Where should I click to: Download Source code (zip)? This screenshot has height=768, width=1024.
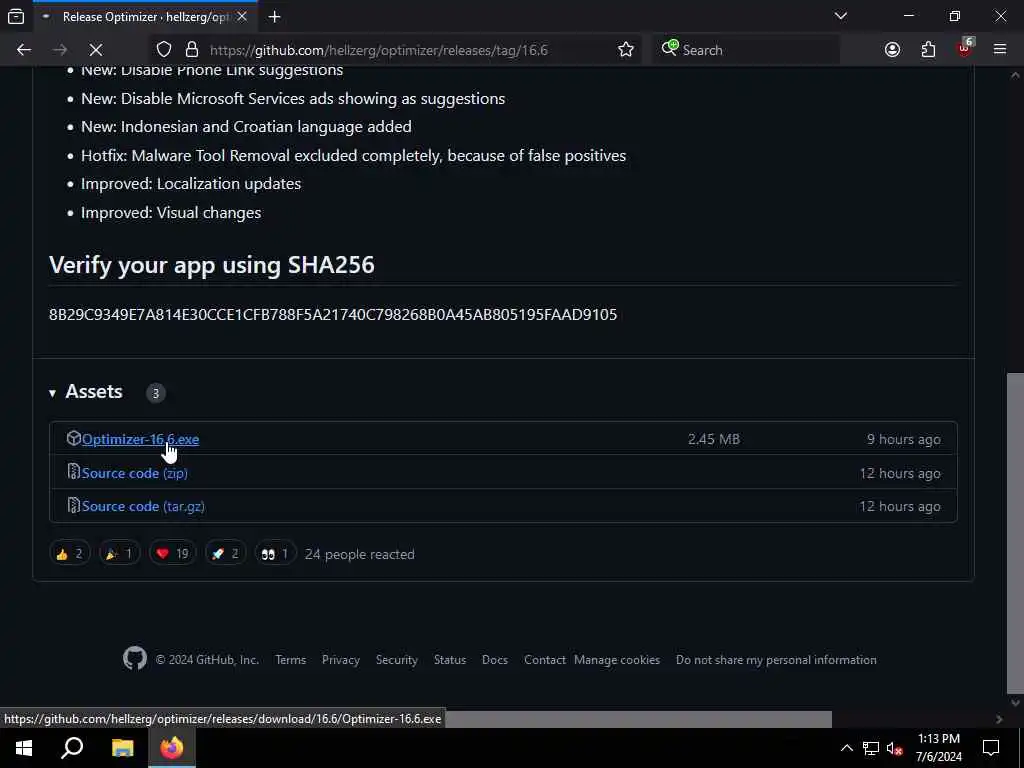pyautogui.click(x=135, y=473)
